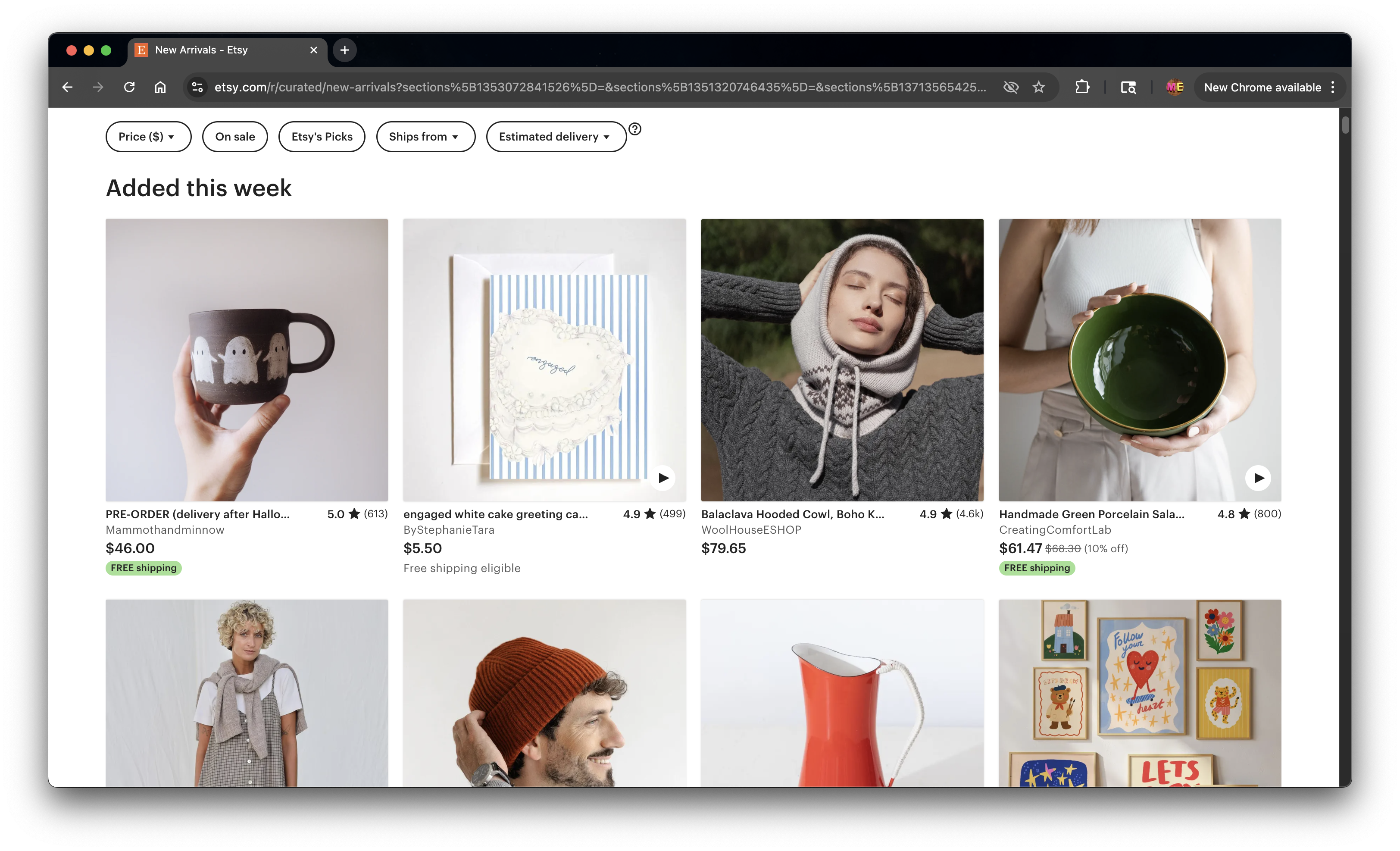Expand the Estimated delivery dropdown
Viewport: 1400px width, 851px height.
(x=555, y=136)
